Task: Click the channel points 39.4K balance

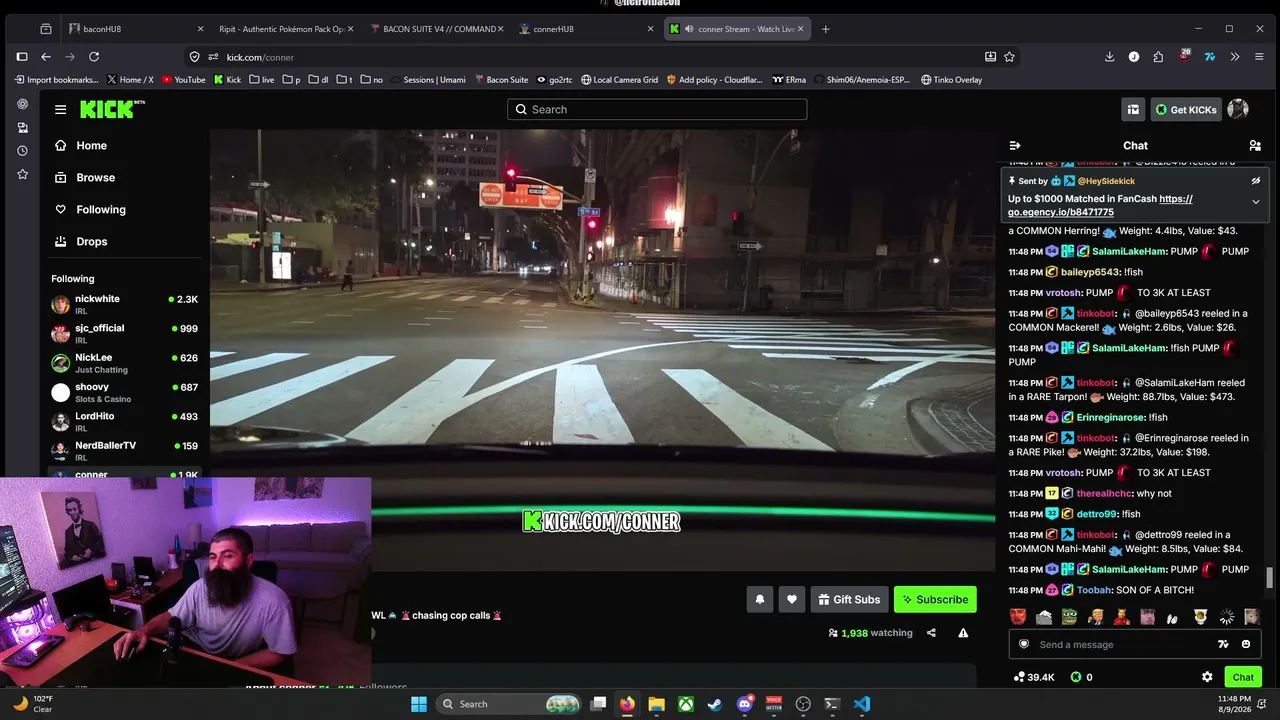Action: (1034, 677)
